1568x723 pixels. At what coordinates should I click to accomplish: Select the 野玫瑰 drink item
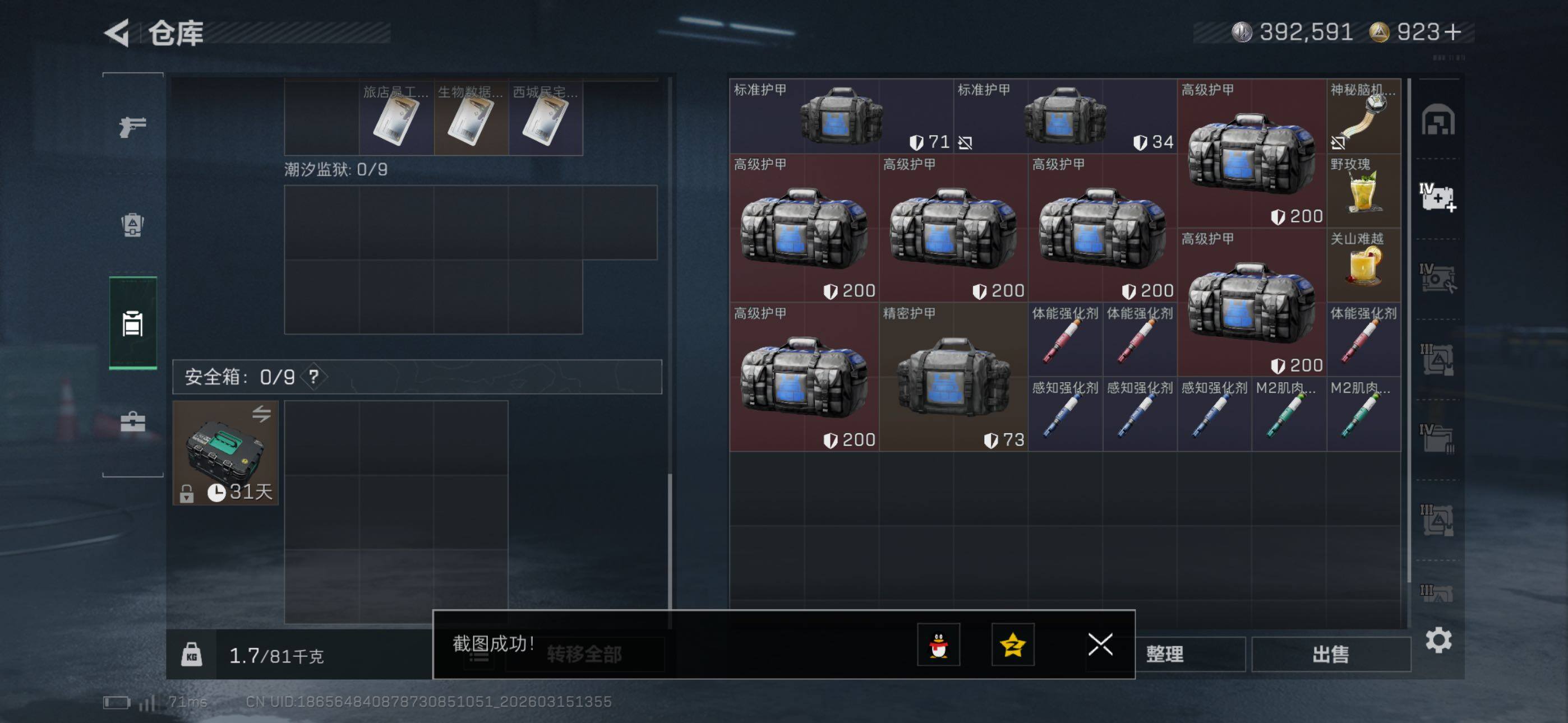(x=1363, y=191)
